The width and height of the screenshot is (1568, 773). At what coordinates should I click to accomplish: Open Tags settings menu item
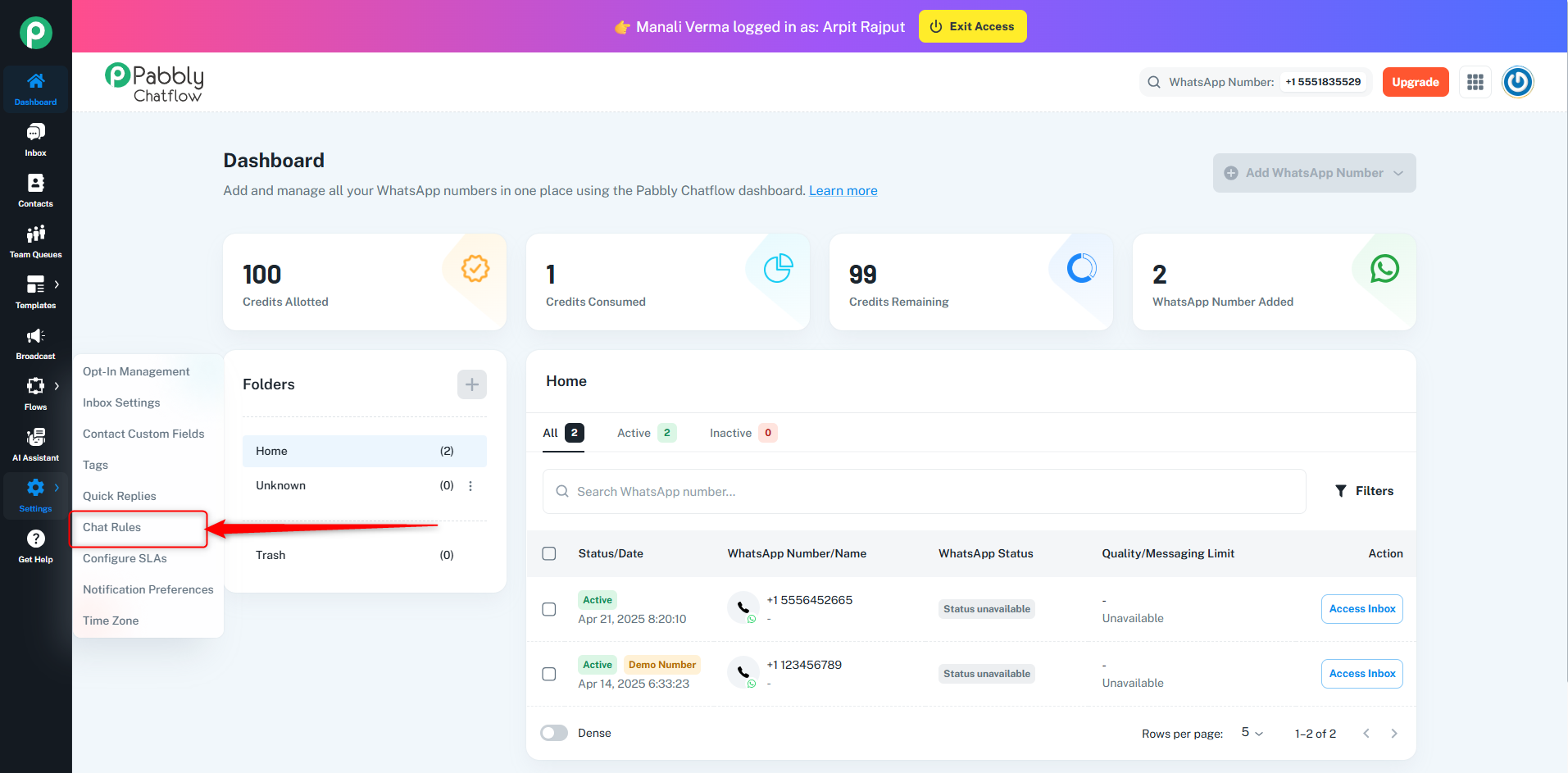pos(95,465)
